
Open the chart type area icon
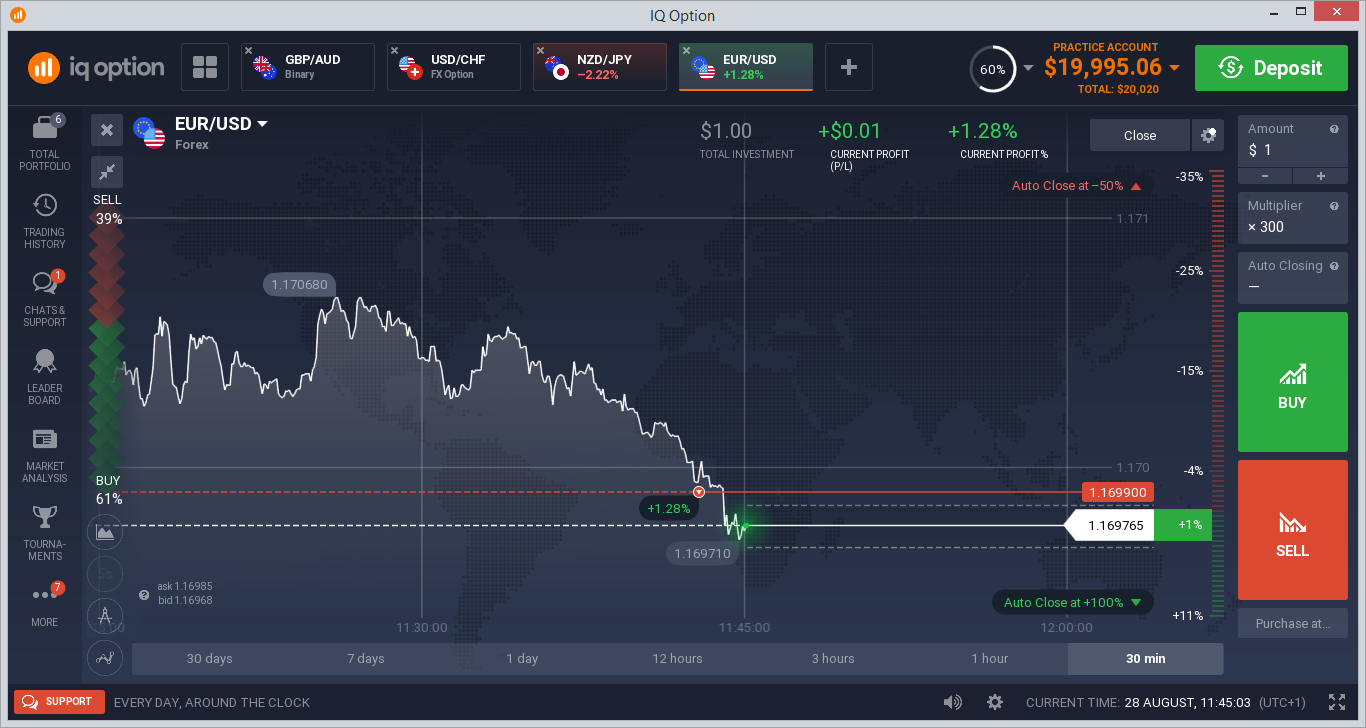click(105, 532)
